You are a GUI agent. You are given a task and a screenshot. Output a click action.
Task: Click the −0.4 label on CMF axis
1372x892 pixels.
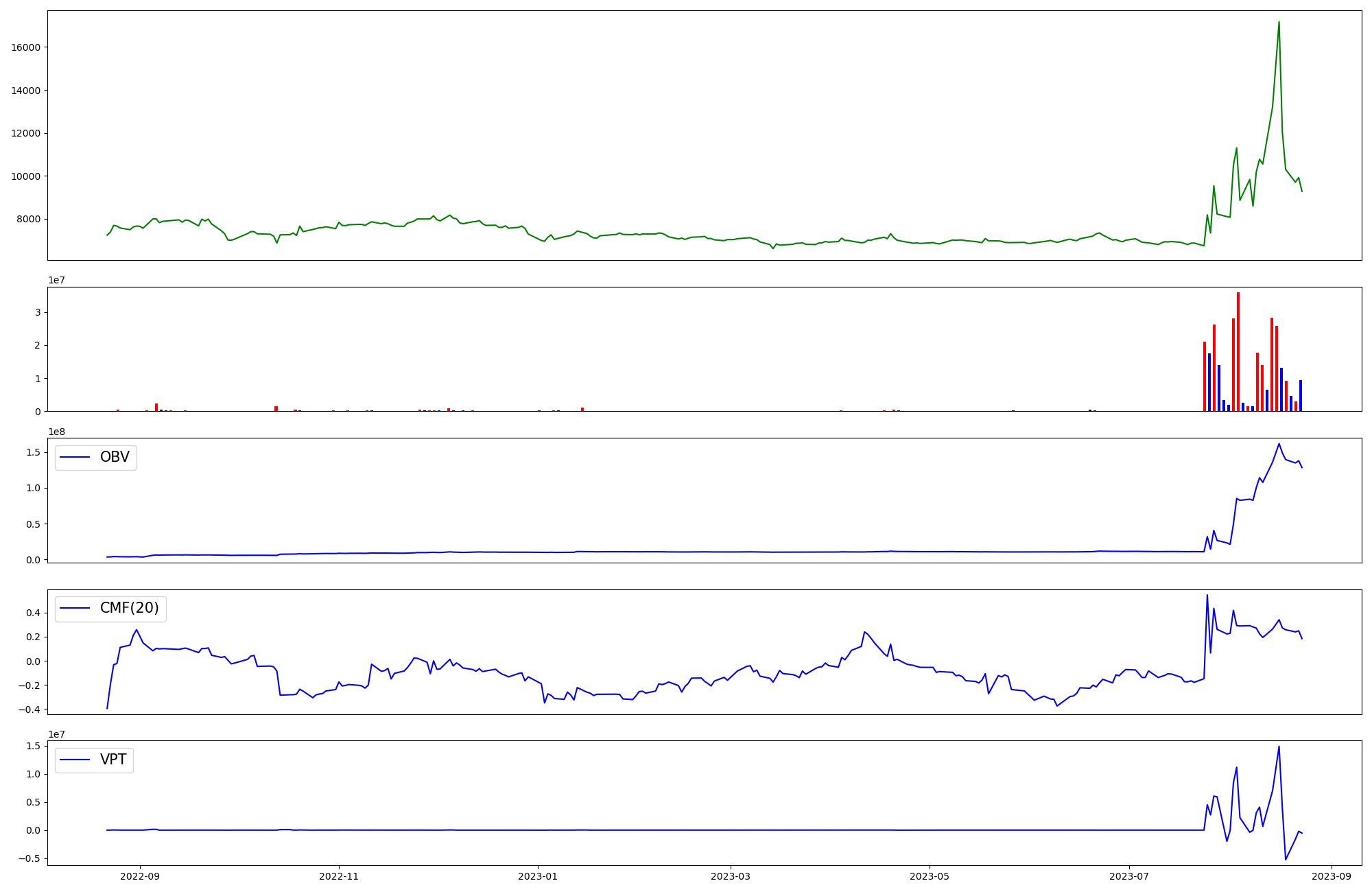[27, 709]
